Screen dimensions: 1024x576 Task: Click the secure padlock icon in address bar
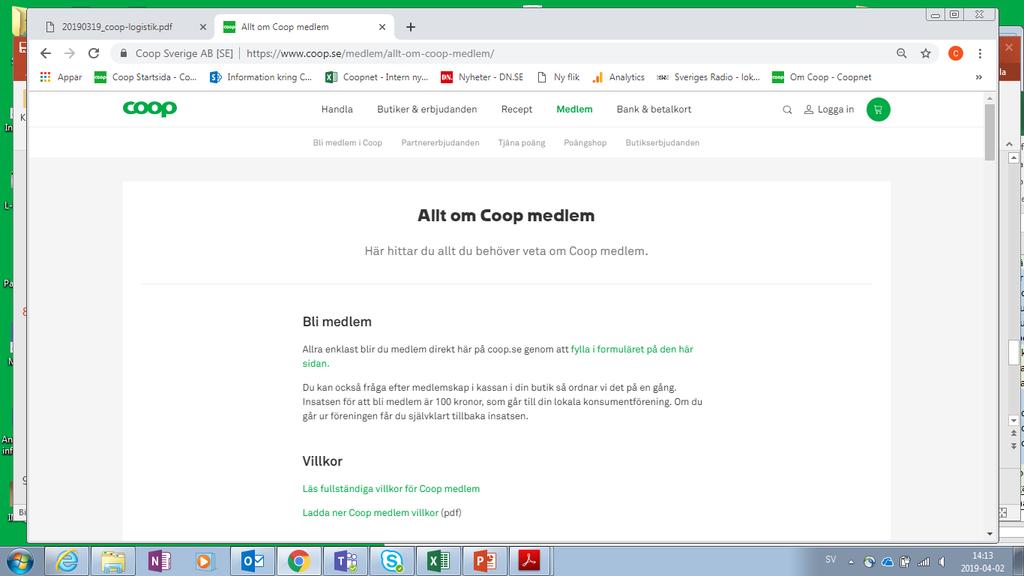tap(123, 54)
